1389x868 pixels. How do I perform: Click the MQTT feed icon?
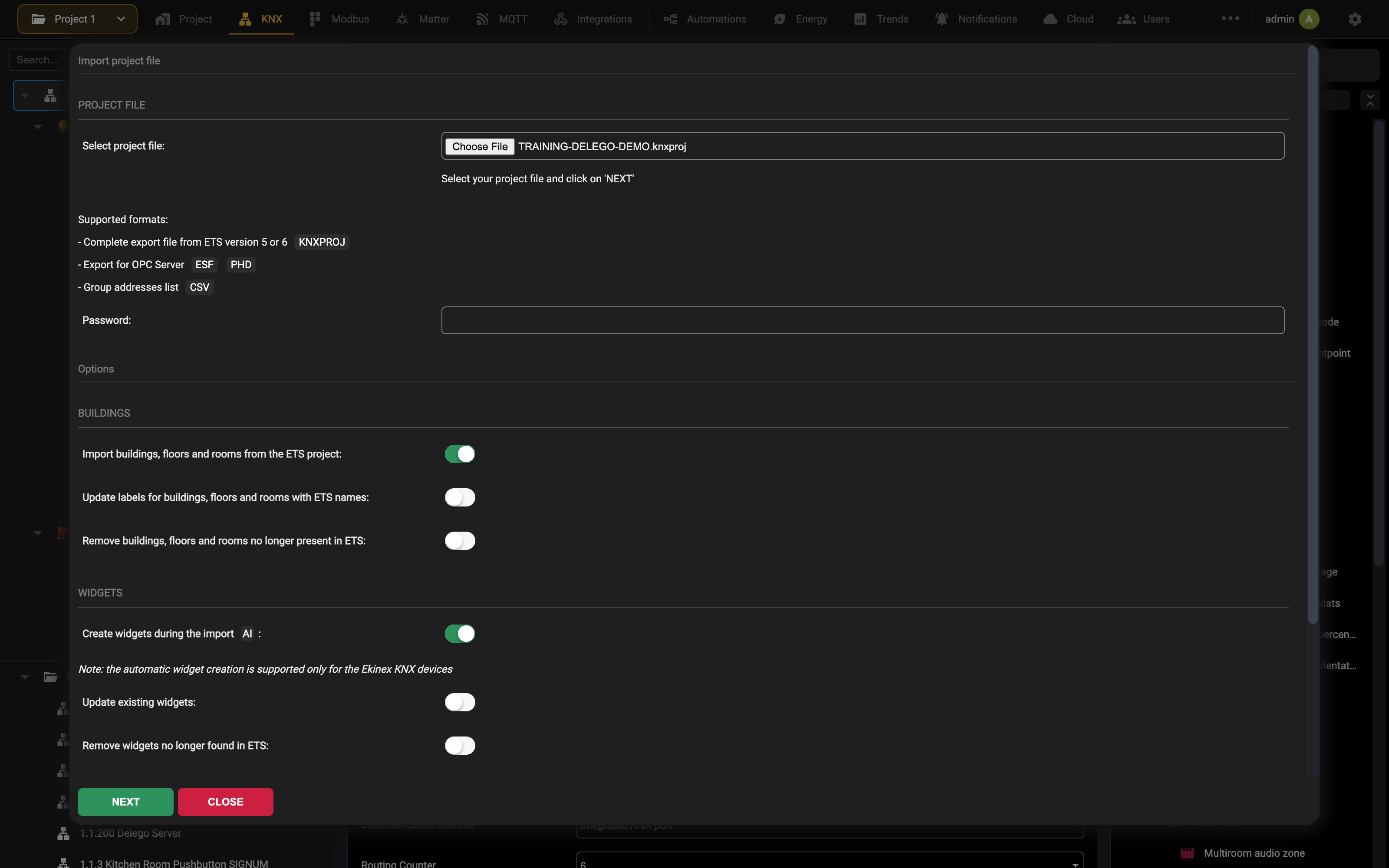pyautogui.click(x=482, y=19)
